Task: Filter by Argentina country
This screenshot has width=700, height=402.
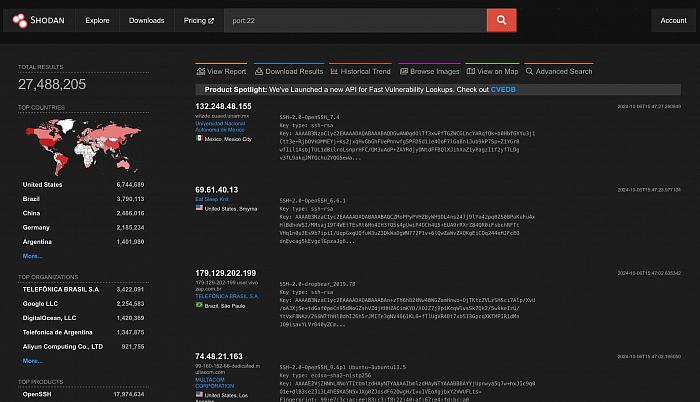Action: point(83,242)
